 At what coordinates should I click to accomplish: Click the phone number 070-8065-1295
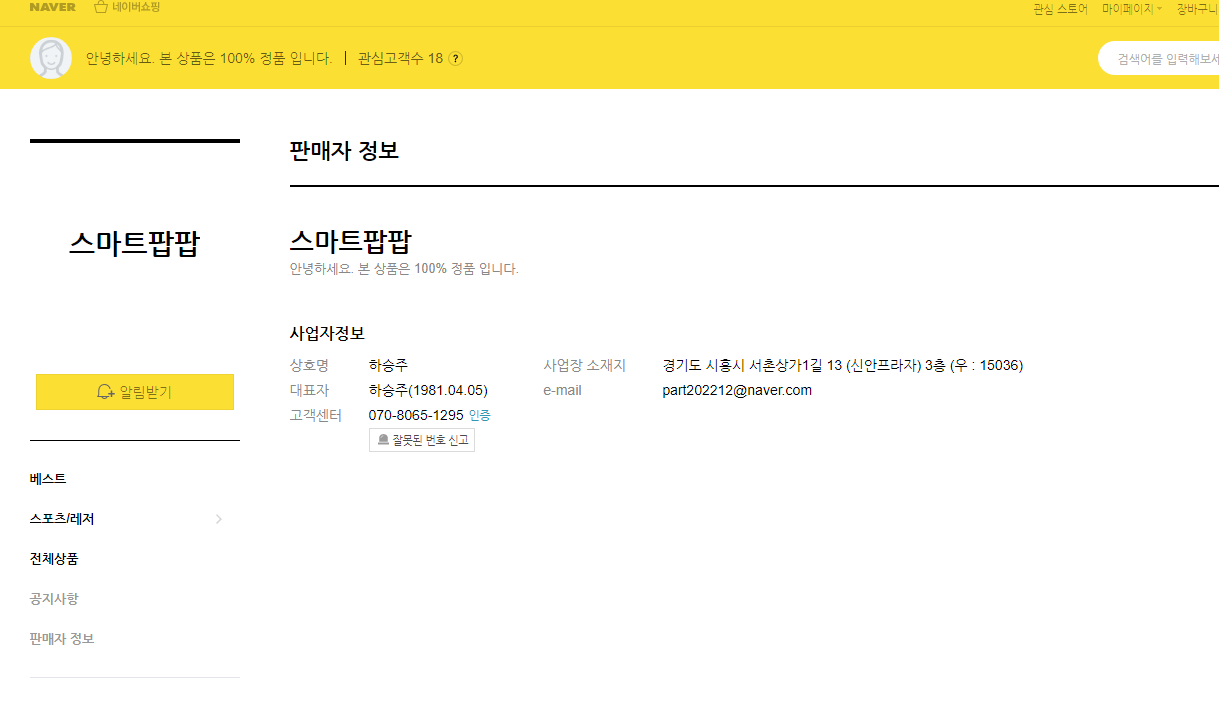[416, 415]
